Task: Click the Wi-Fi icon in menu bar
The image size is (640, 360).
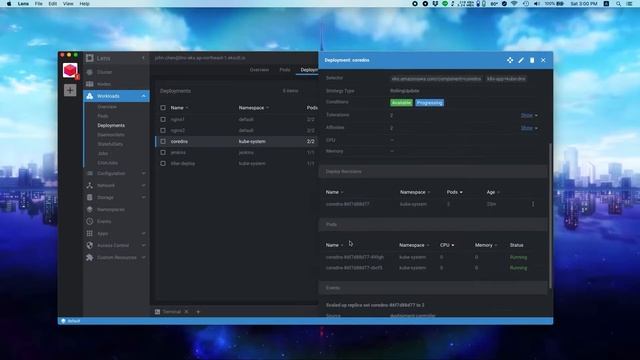Action: (514, 4)
